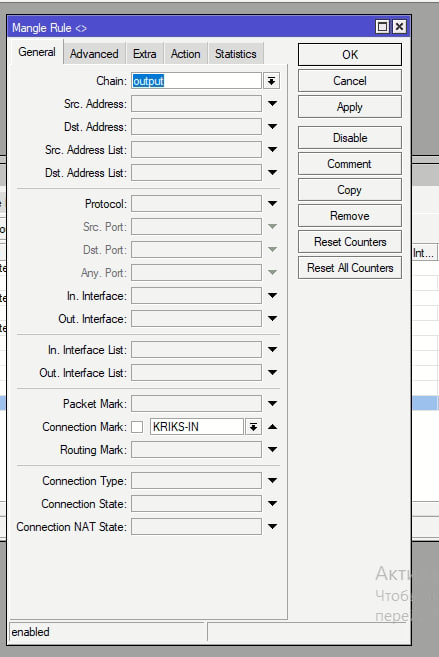Expand the Routing Mark option

tap(272, 450)
